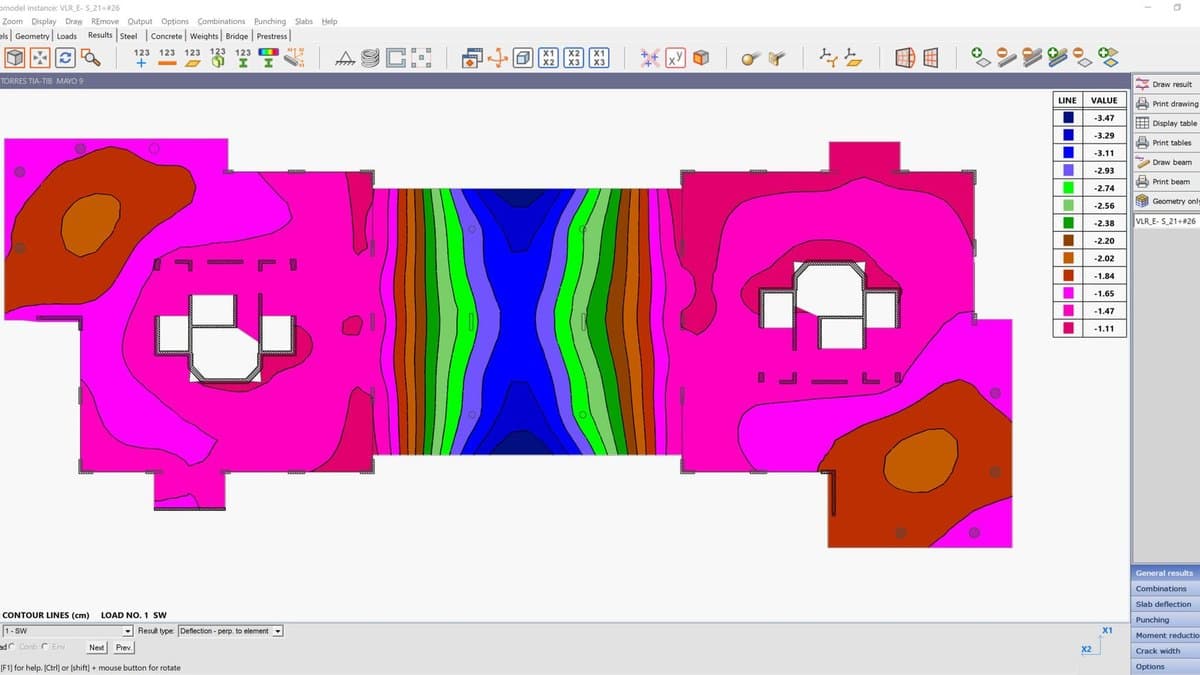
Task: Click the gray beam local axes icon
Action: pos(294,58)
